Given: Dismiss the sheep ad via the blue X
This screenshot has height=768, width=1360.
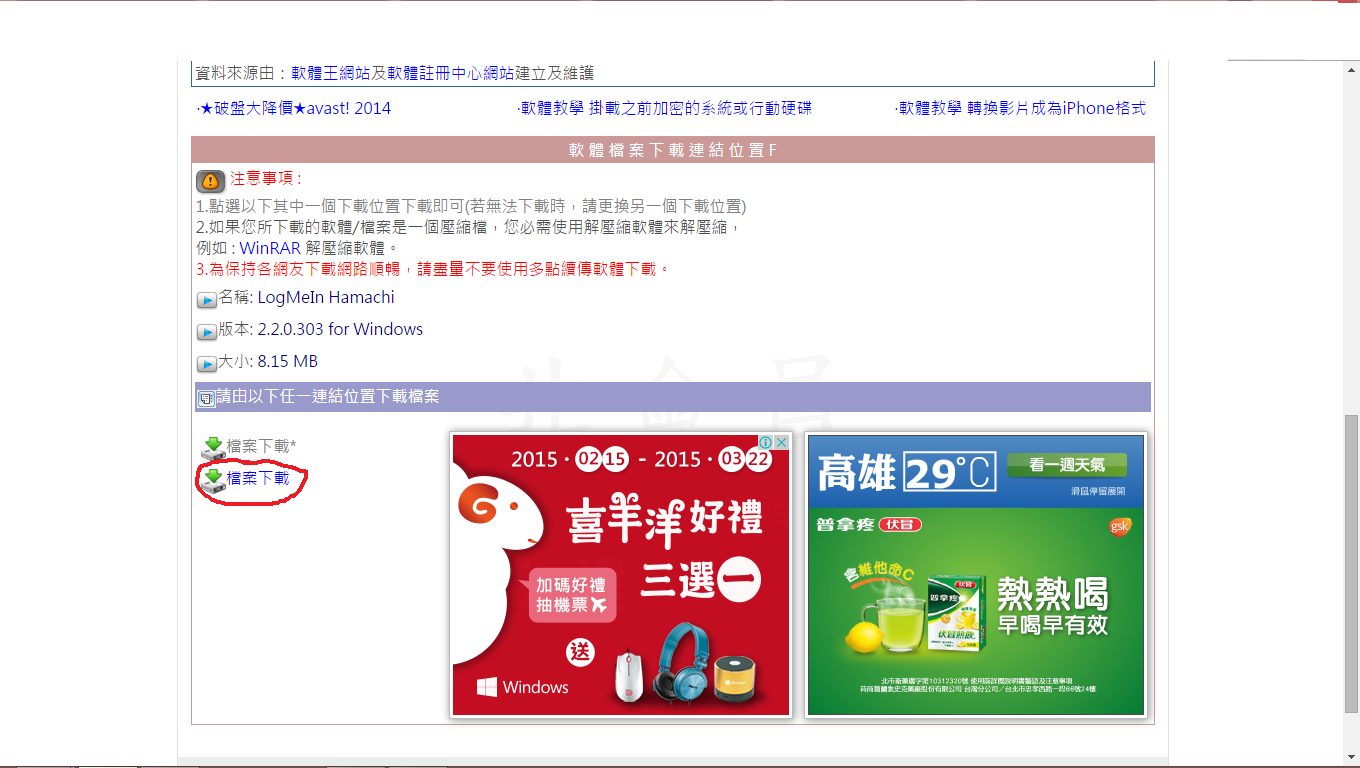Looking at the screenshot, I should click(x=780, y=443).
